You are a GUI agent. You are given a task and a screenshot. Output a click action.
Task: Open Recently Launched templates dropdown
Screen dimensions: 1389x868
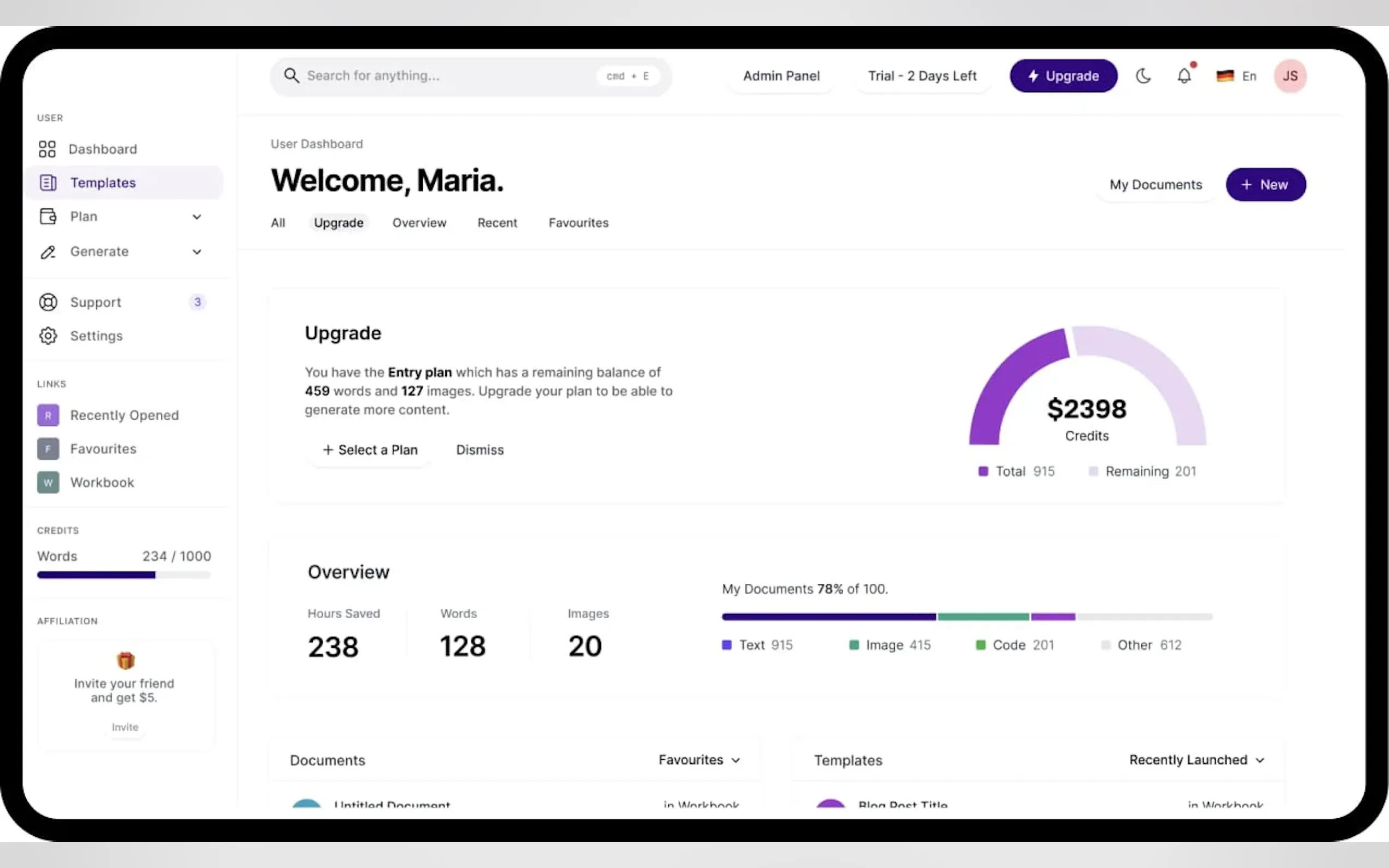1197,760
